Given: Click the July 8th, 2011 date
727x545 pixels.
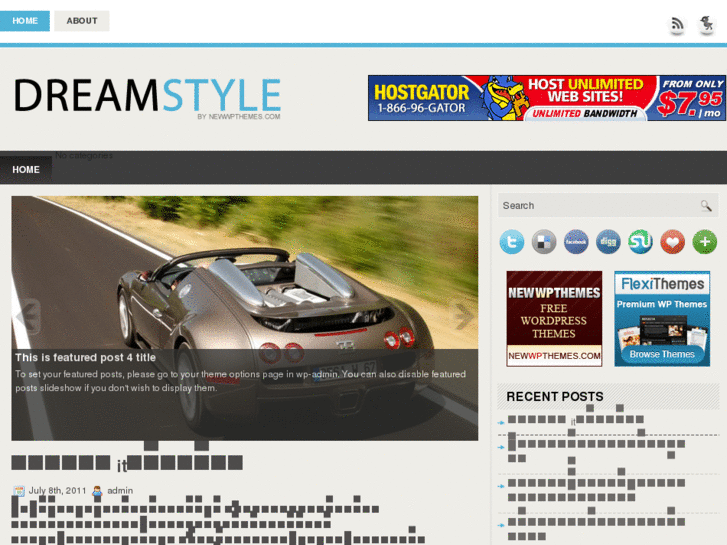Looking at the screenshot, I should (57, 491).
